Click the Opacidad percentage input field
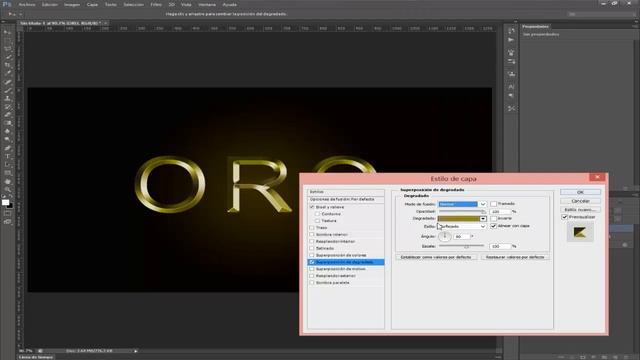The width and height of the screenshot is (640, 360). click(x=500, y=211)
